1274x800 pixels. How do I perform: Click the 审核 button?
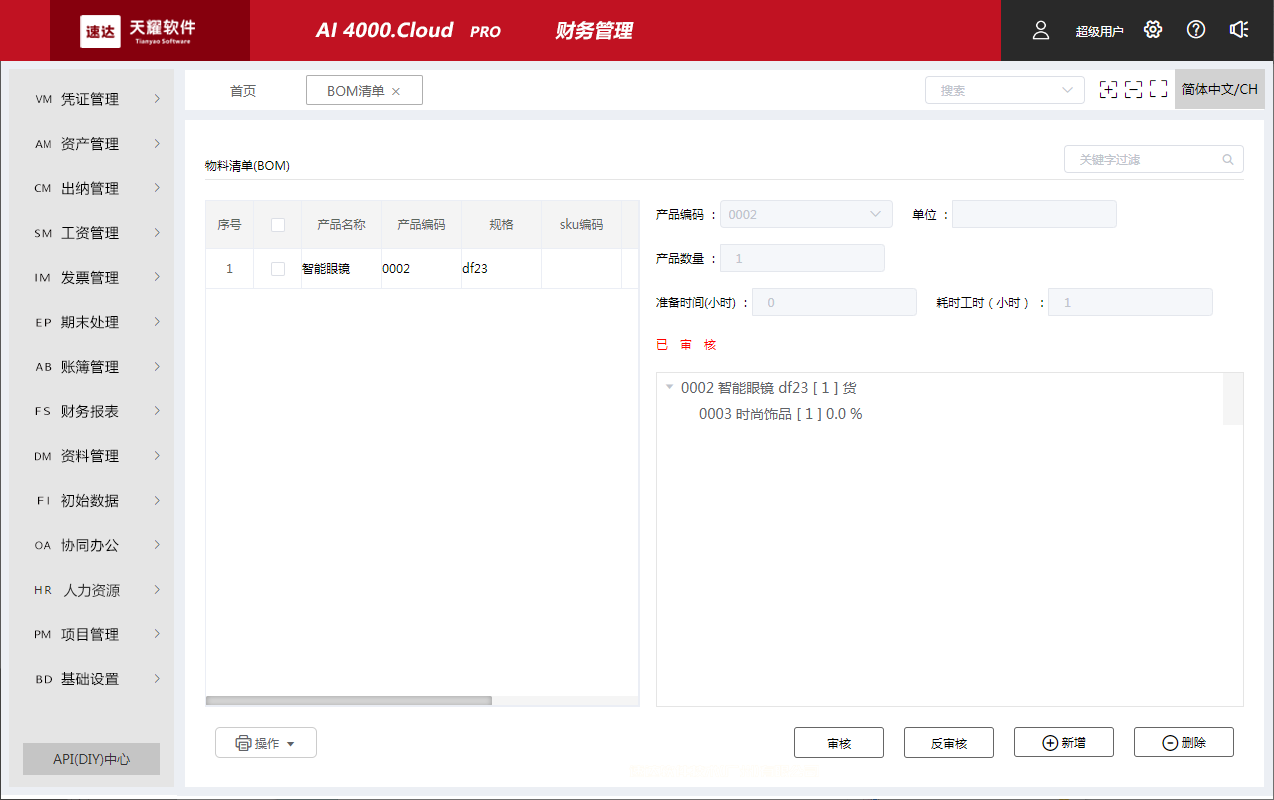[x=838, y=742]
